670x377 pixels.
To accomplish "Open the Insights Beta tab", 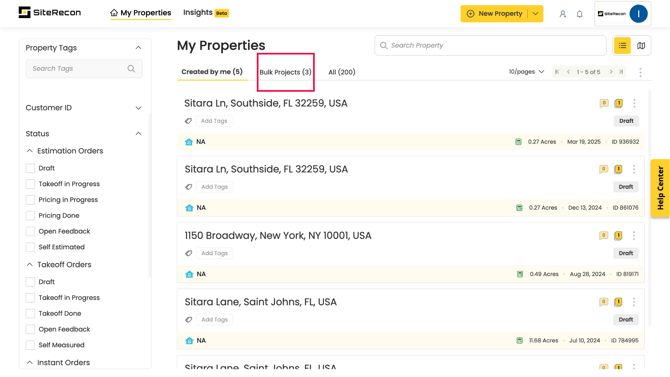I will (206, 13).
